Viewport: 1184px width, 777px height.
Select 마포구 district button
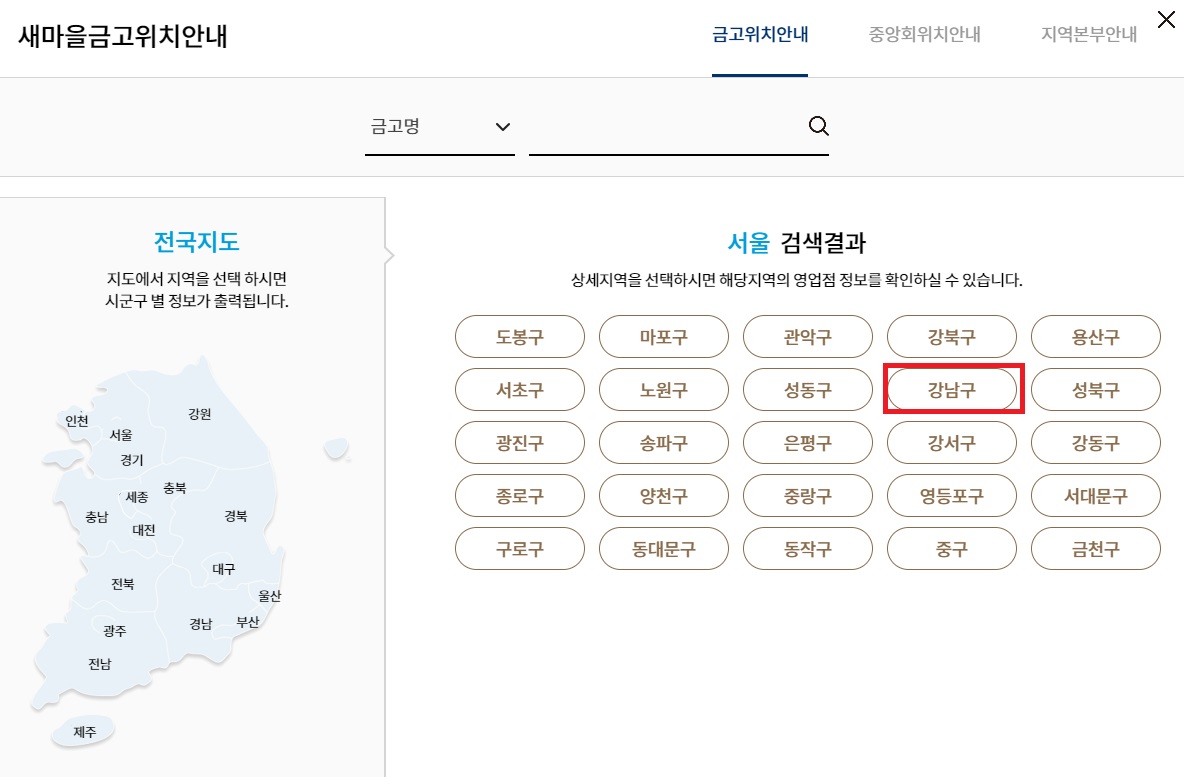[664, 337]
